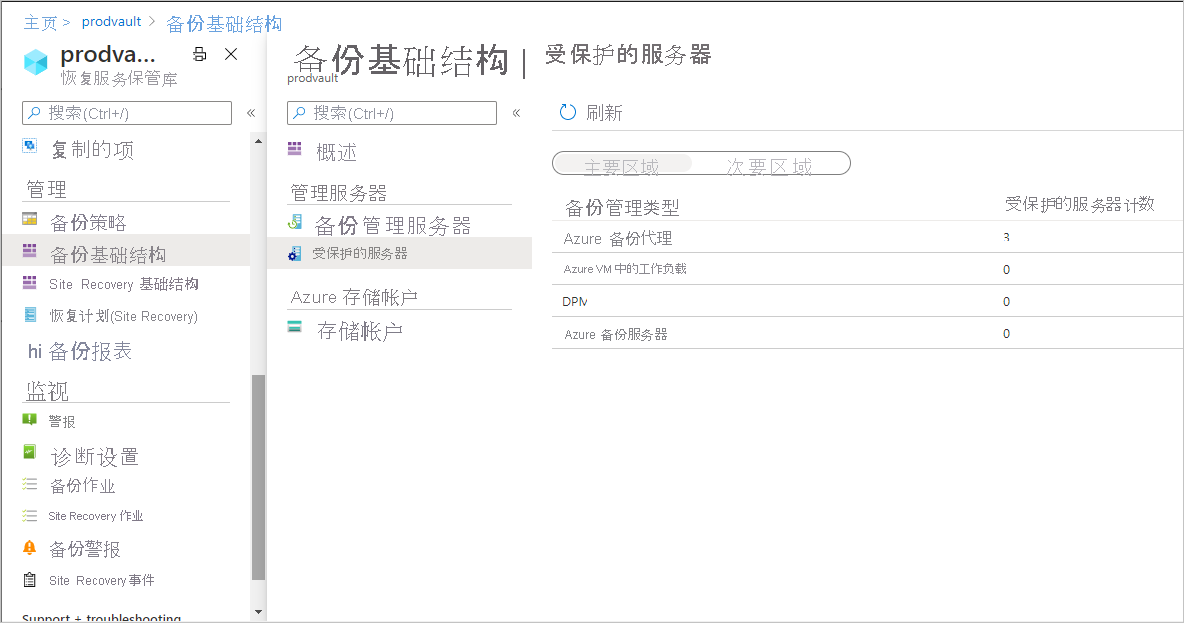
Task: Pin the prodvault blade with the pin icon
Action: click(198, 55)
